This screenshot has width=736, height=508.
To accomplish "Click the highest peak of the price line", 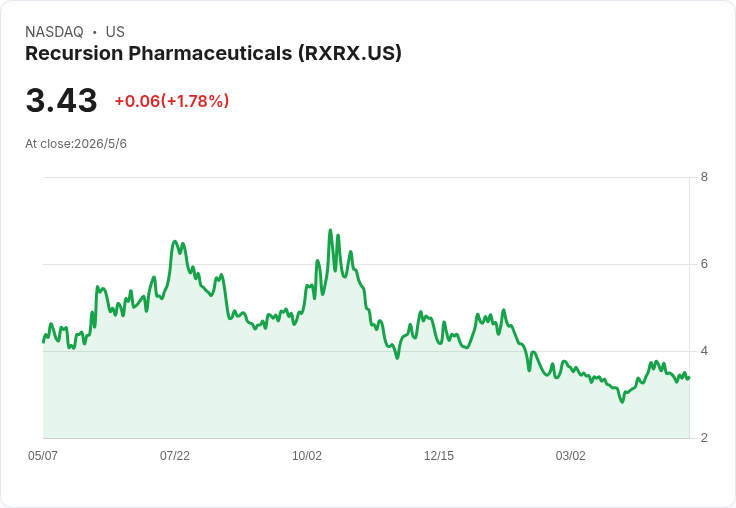I will (x=330, y=230).
